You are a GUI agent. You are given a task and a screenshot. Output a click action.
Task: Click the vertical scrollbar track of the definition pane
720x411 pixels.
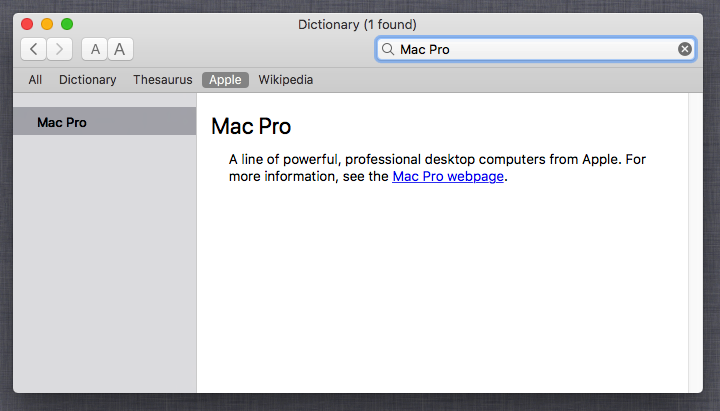tap(695, 242)
